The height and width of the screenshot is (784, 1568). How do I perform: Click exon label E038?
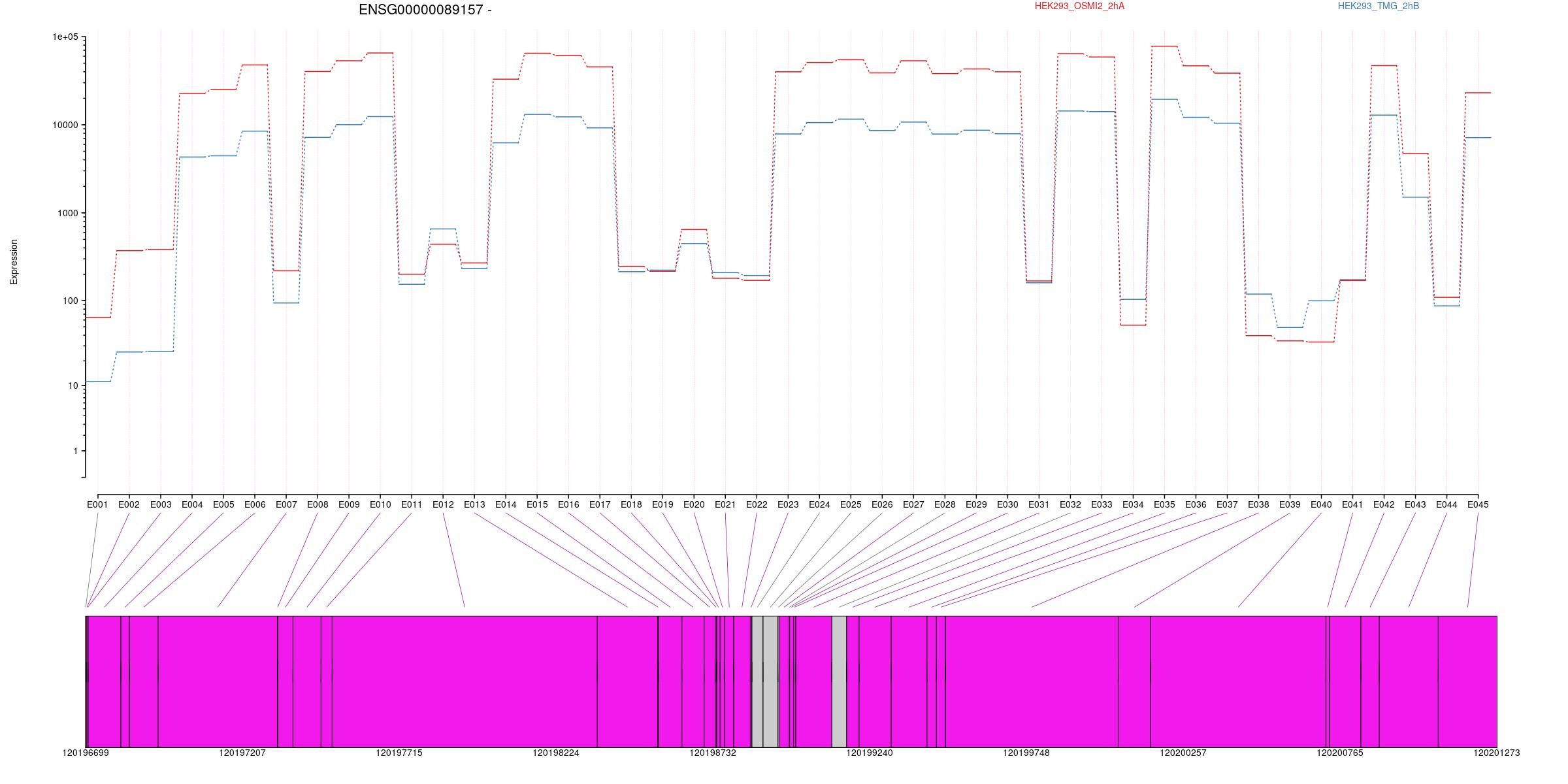[x=1258, y=504]
